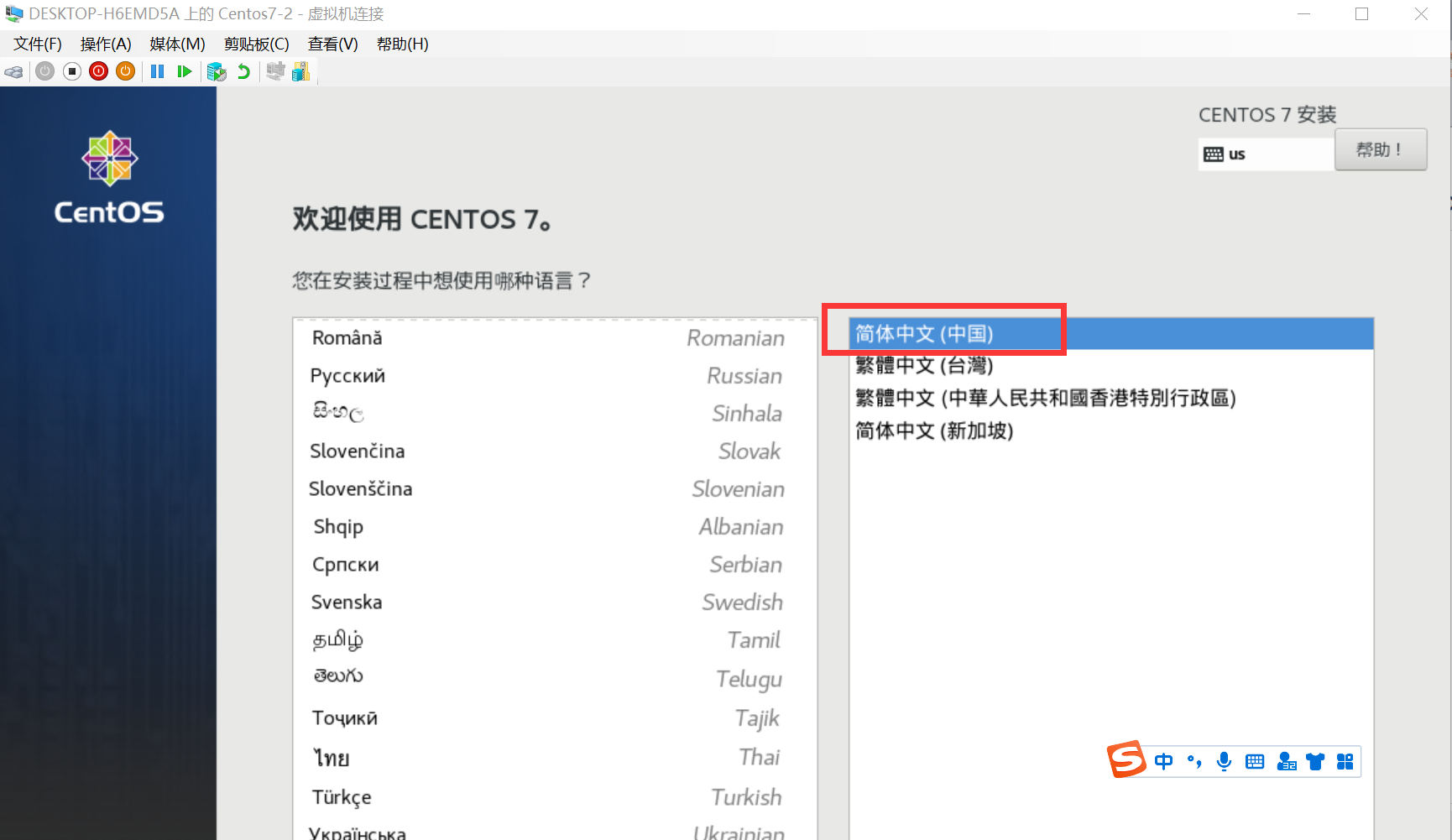This screenshot has width=1452, height=840.
Task: Open the 剪贴板(C) menu
Action: pyautogui.click(x=257, y=44)
